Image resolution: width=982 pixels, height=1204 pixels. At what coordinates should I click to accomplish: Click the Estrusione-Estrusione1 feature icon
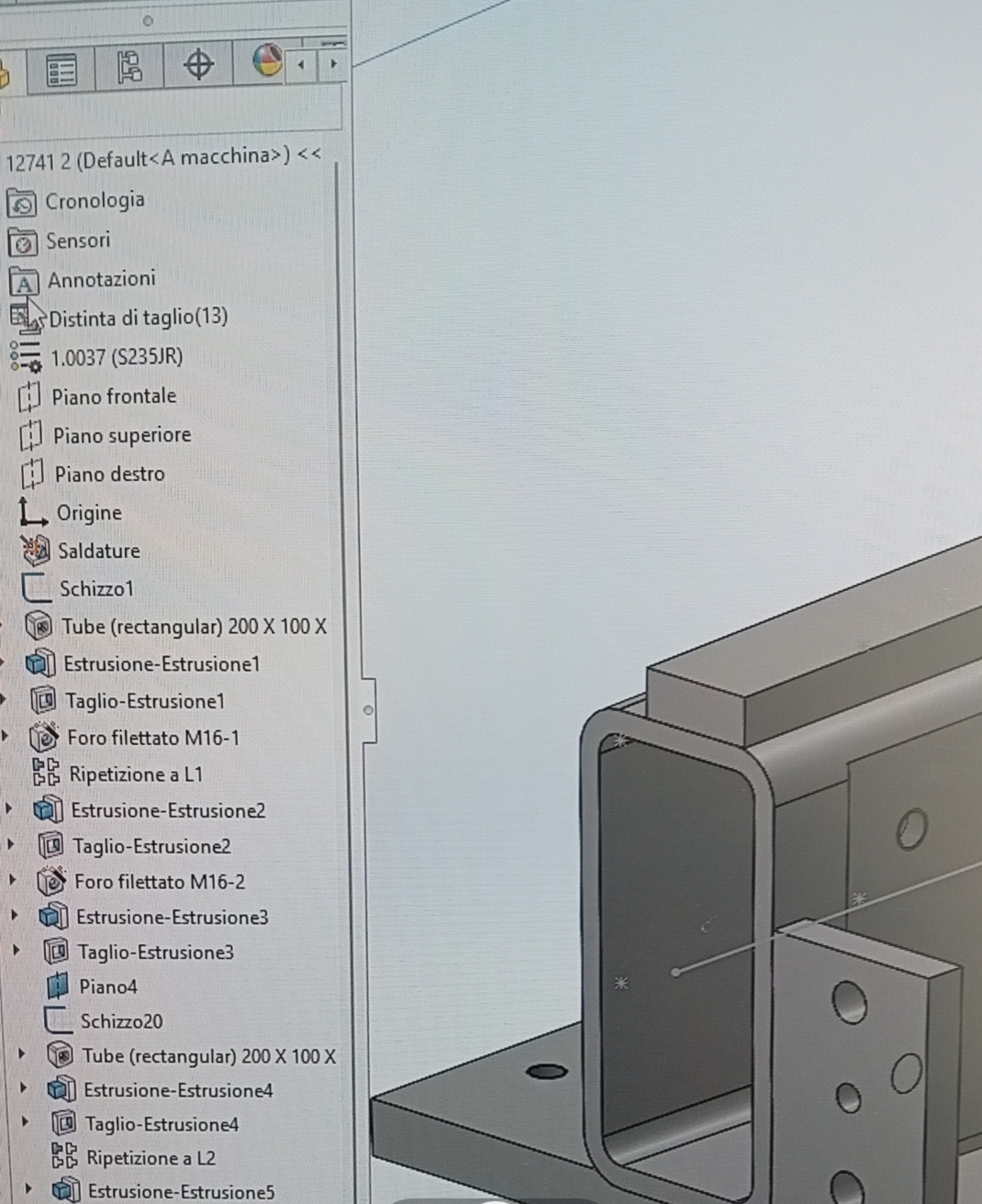tap(41, 663)
